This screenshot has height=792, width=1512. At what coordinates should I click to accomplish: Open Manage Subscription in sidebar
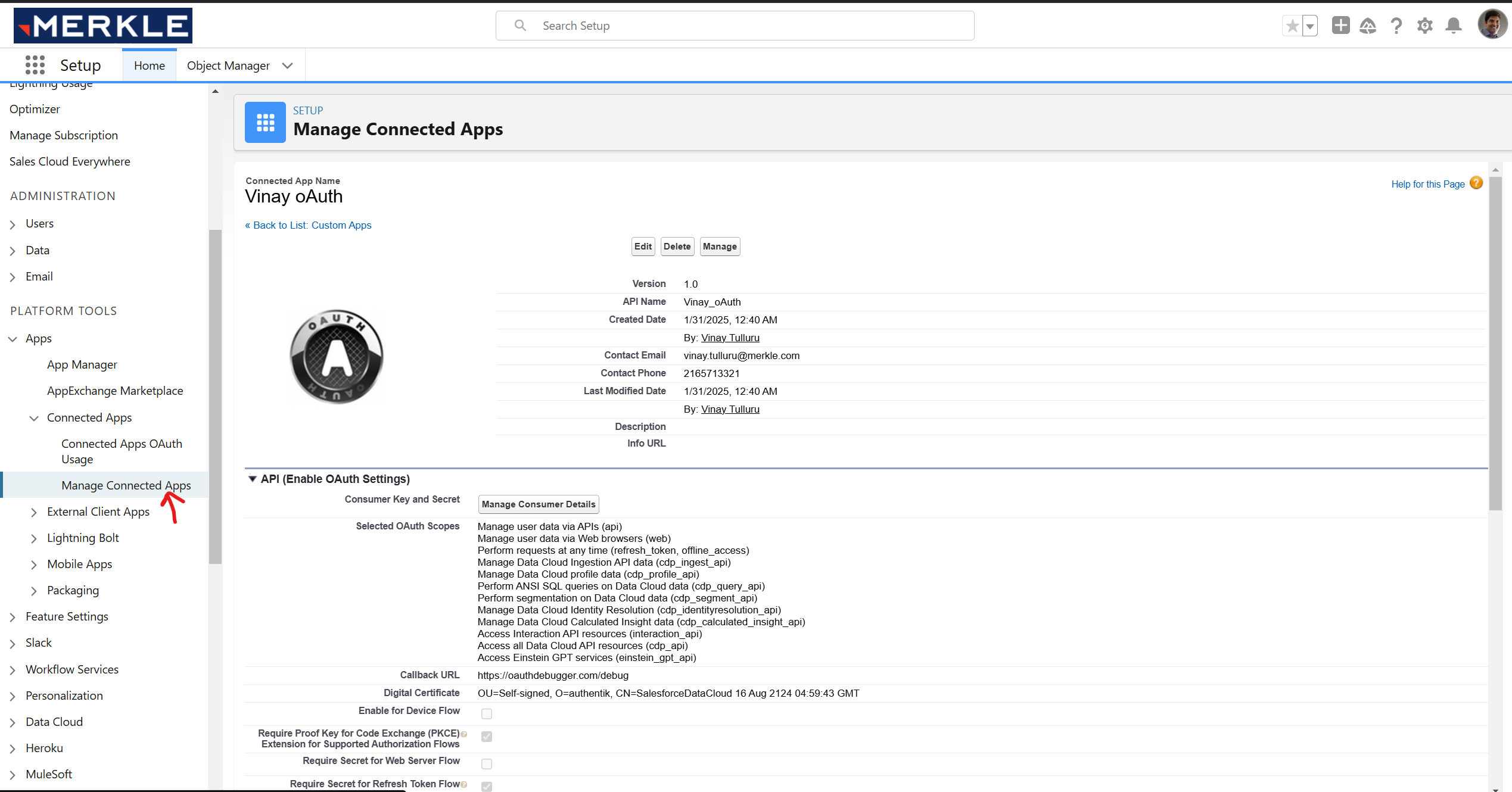point(64,135)
